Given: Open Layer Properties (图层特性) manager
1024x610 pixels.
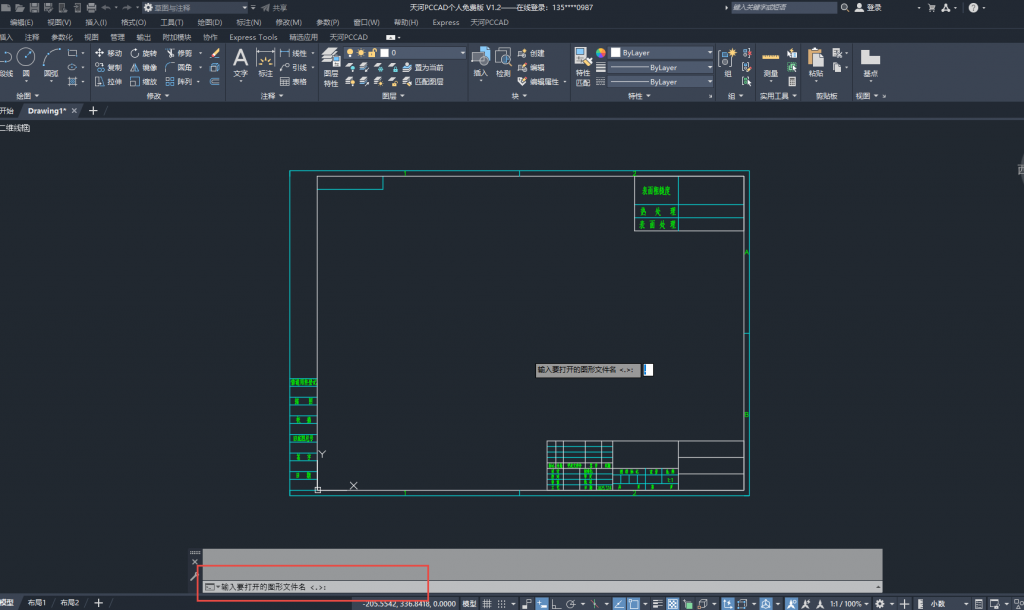Looking at the screenshot, I should click(331, 67).
